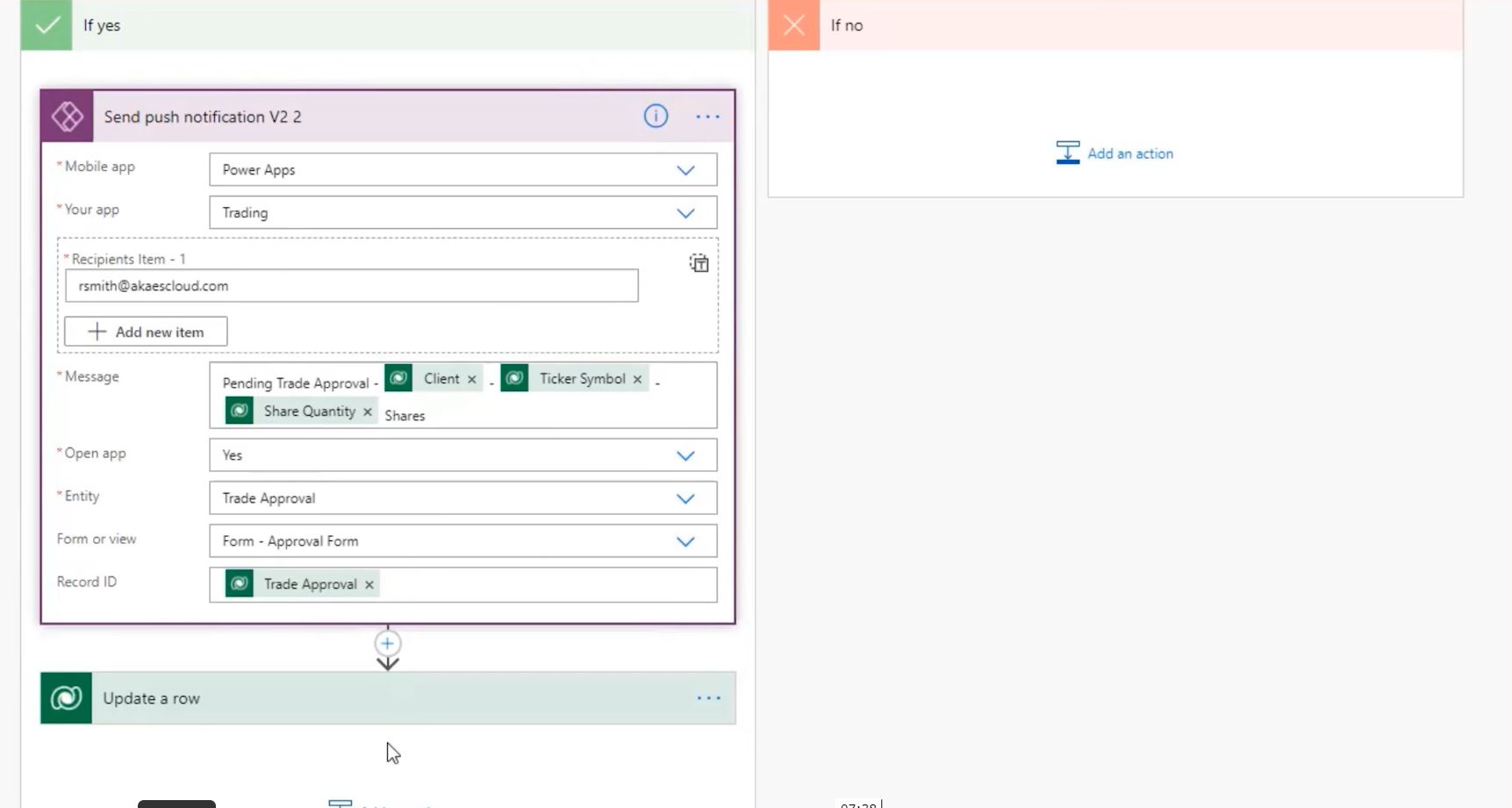Open the Form or view dropdown
This screenshot has height=808, width=1512.
(685, 540)
